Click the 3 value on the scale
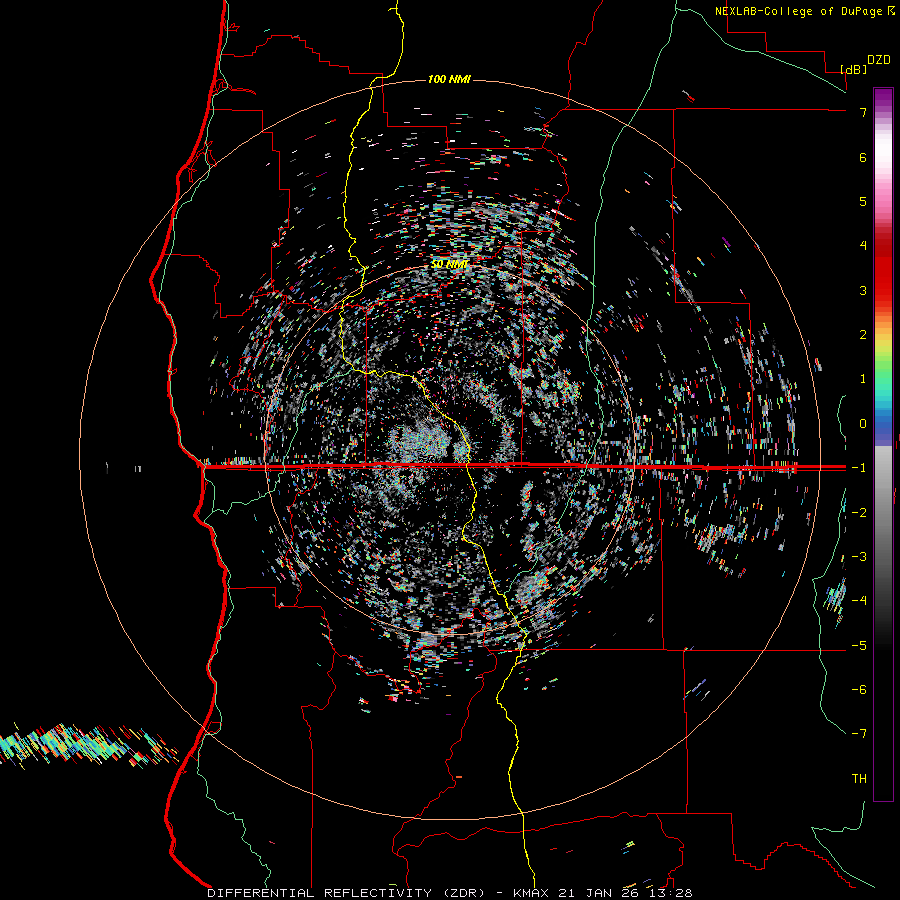Viewport: 900px width, 900px height. [x=863, y=290]
